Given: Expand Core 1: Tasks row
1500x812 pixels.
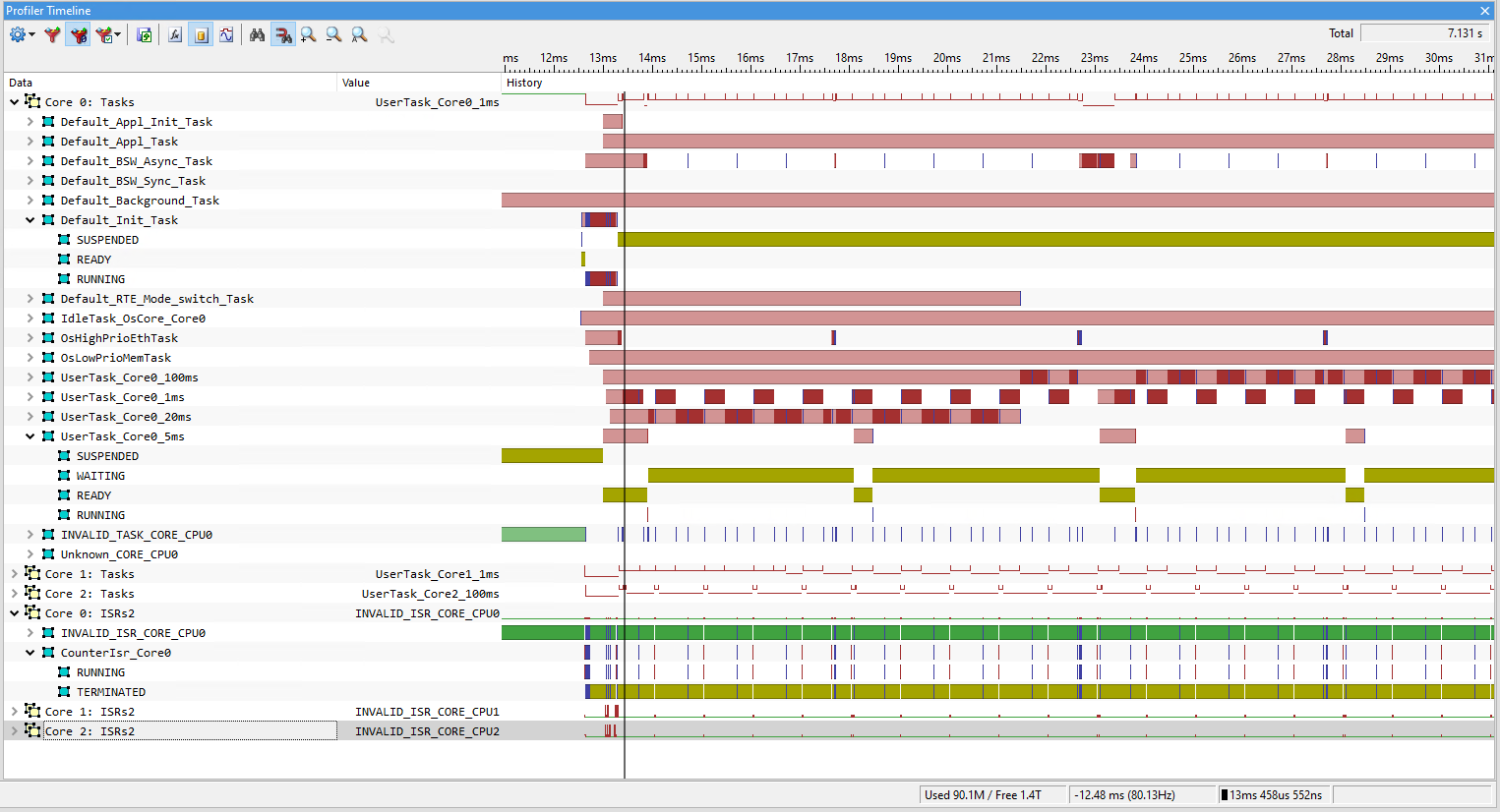Looking at the screenshot, I should (14, 574).
